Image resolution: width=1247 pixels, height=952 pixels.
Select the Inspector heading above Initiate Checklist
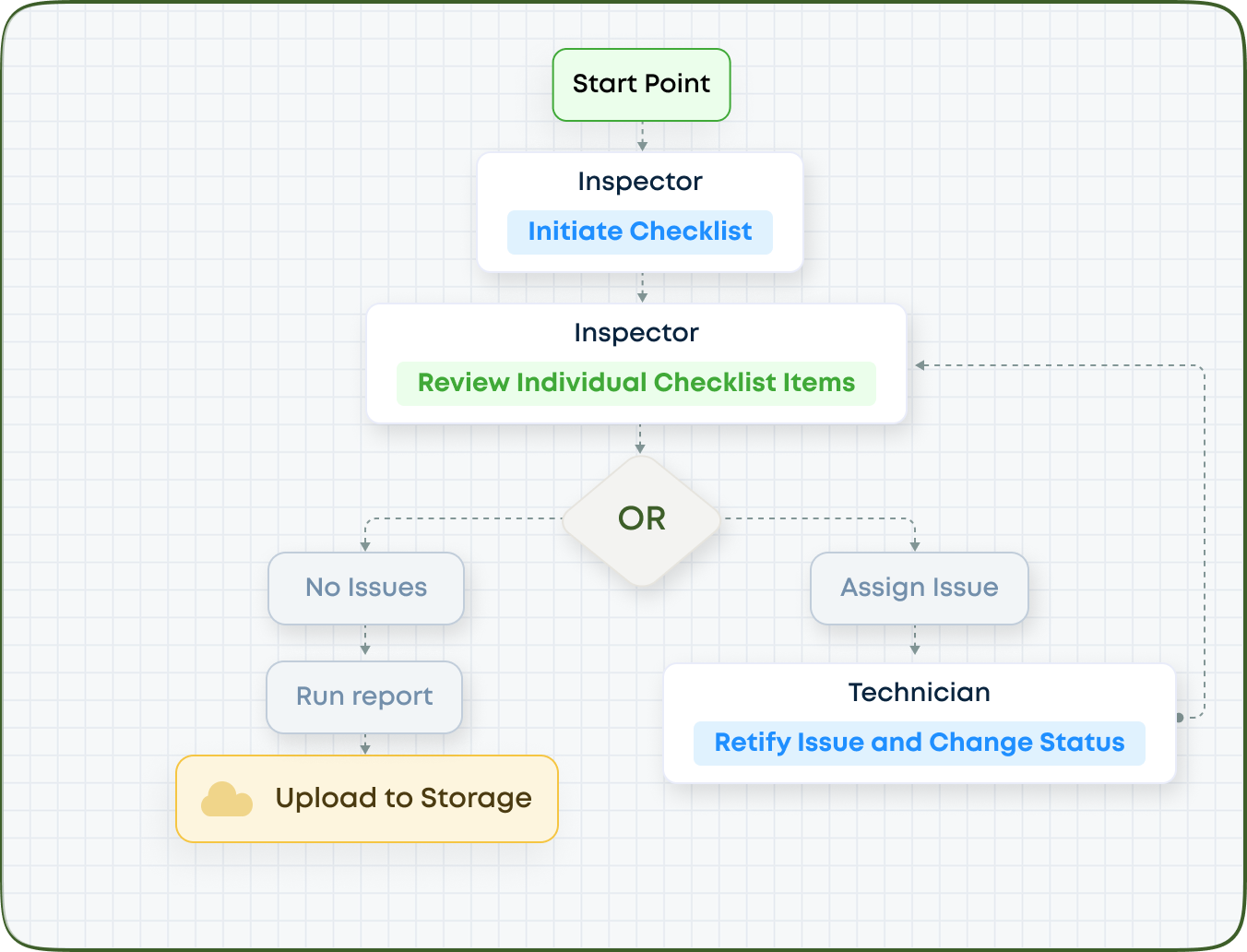point(640,182)
